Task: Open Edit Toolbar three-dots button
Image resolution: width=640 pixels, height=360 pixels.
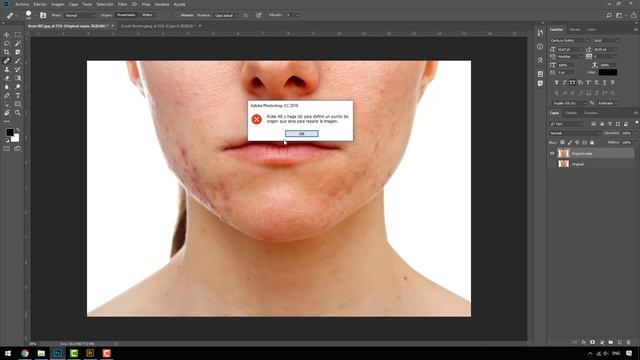Action: (7, 121)
